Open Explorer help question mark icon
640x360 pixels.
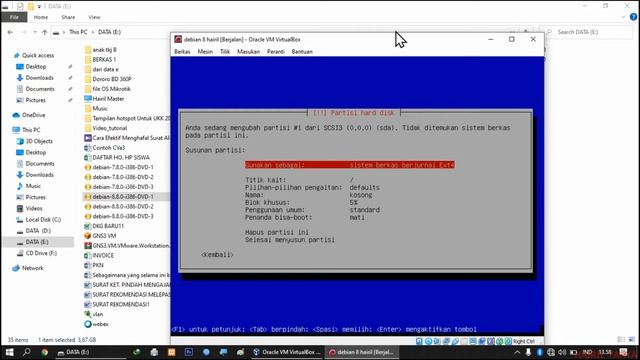click(x=633, y=17)
